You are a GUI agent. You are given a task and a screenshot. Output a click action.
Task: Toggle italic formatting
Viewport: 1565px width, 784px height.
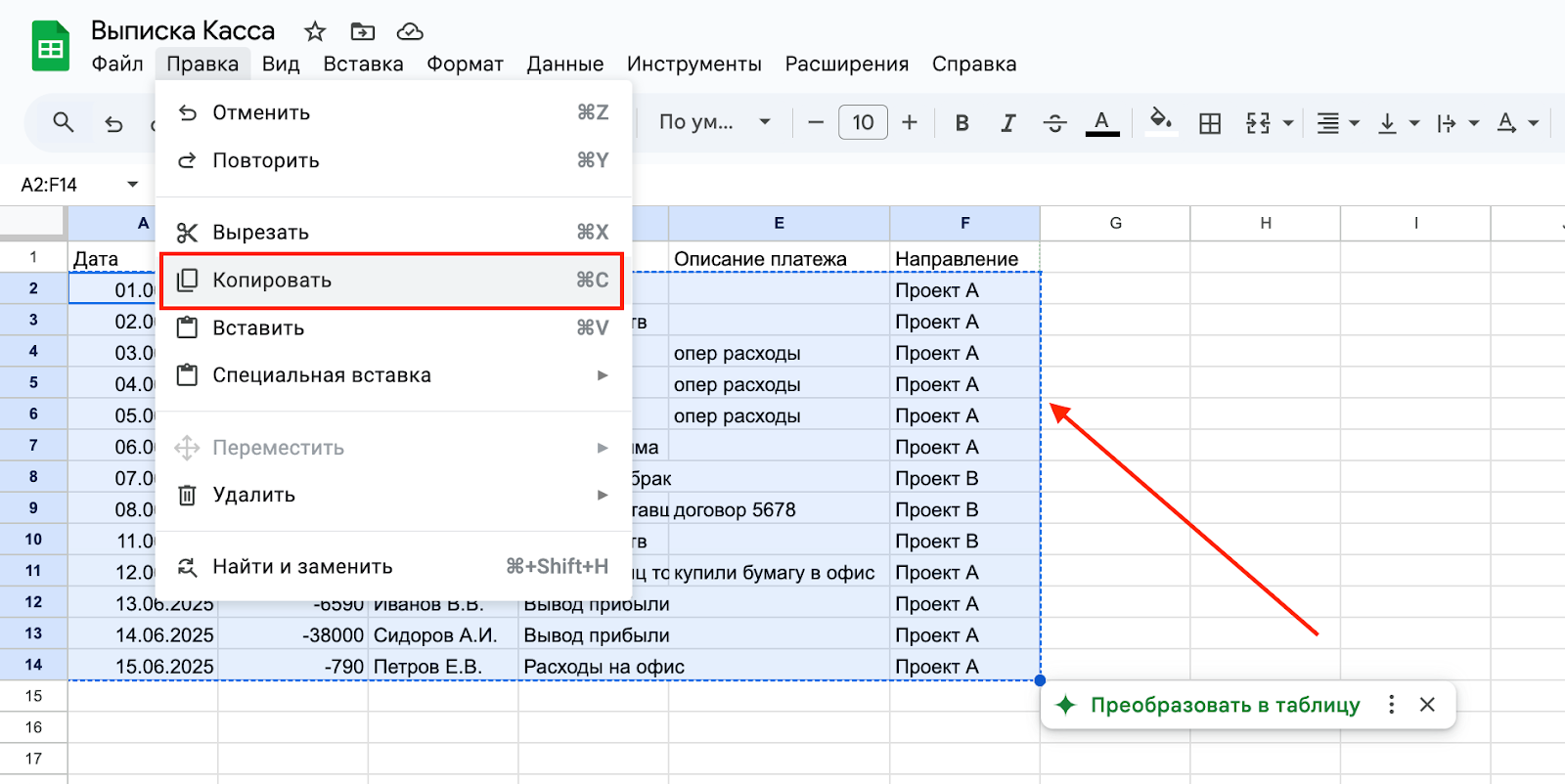pos(1007,123)
